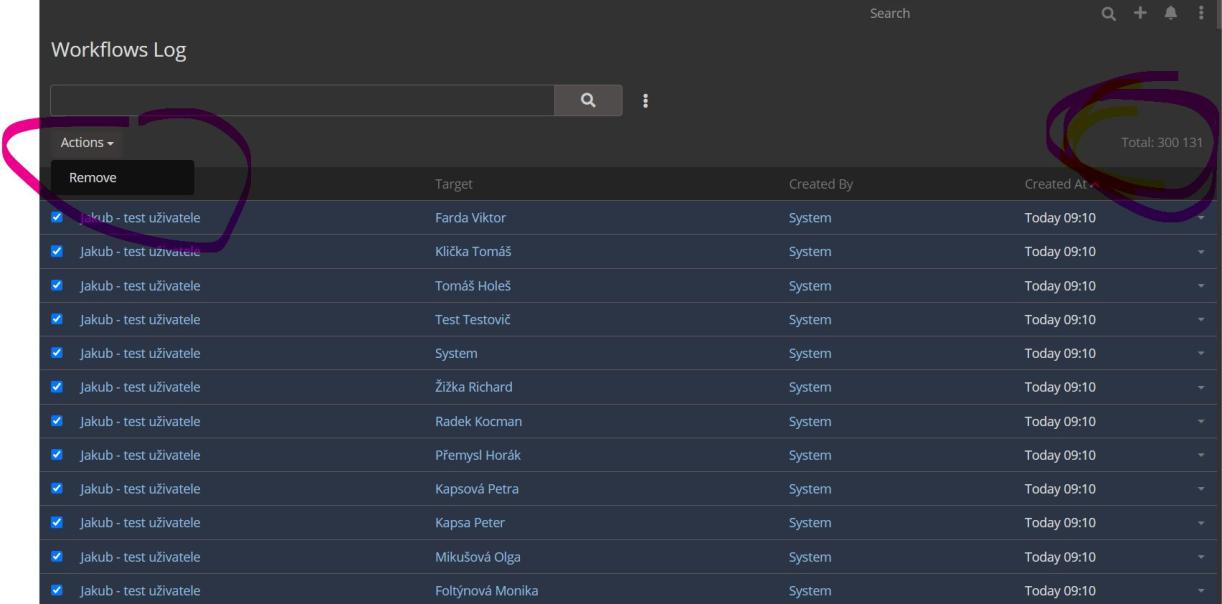Uncheck the row with Radek Kocman

pos(57,421)
